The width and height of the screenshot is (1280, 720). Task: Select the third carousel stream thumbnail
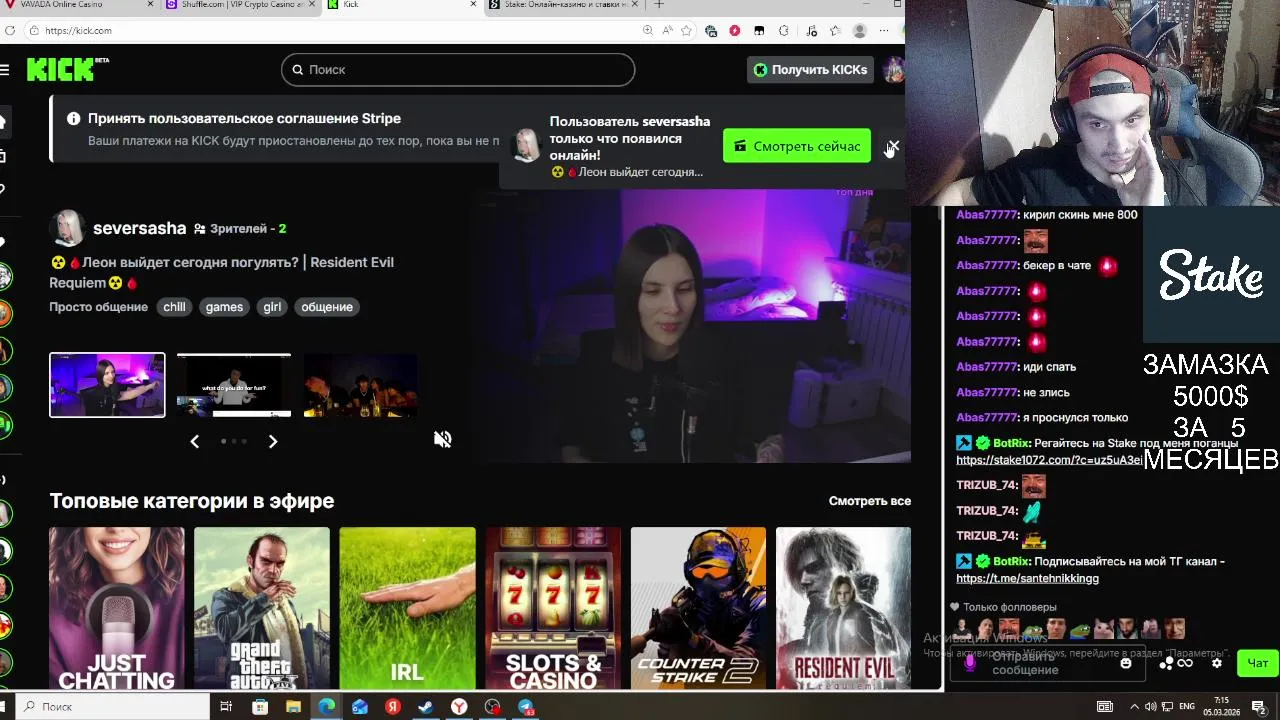point(360,385)
